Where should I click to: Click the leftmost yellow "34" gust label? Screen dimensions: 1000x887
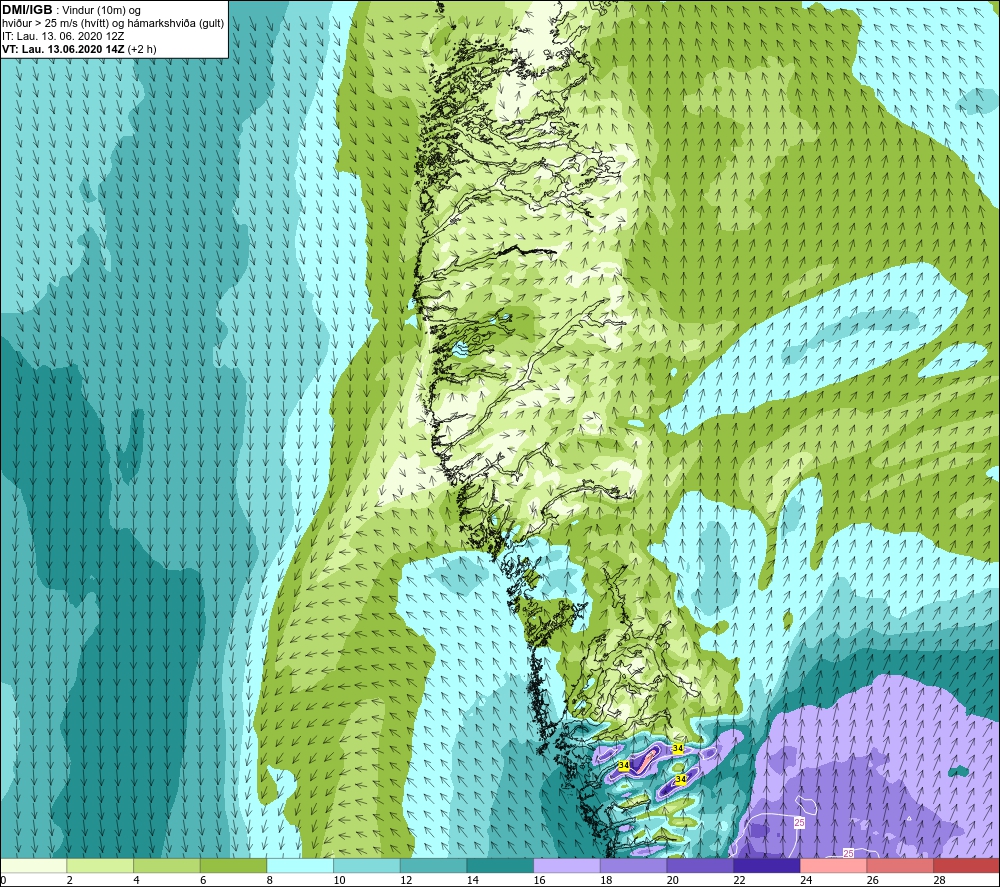(x=624, y=765)
